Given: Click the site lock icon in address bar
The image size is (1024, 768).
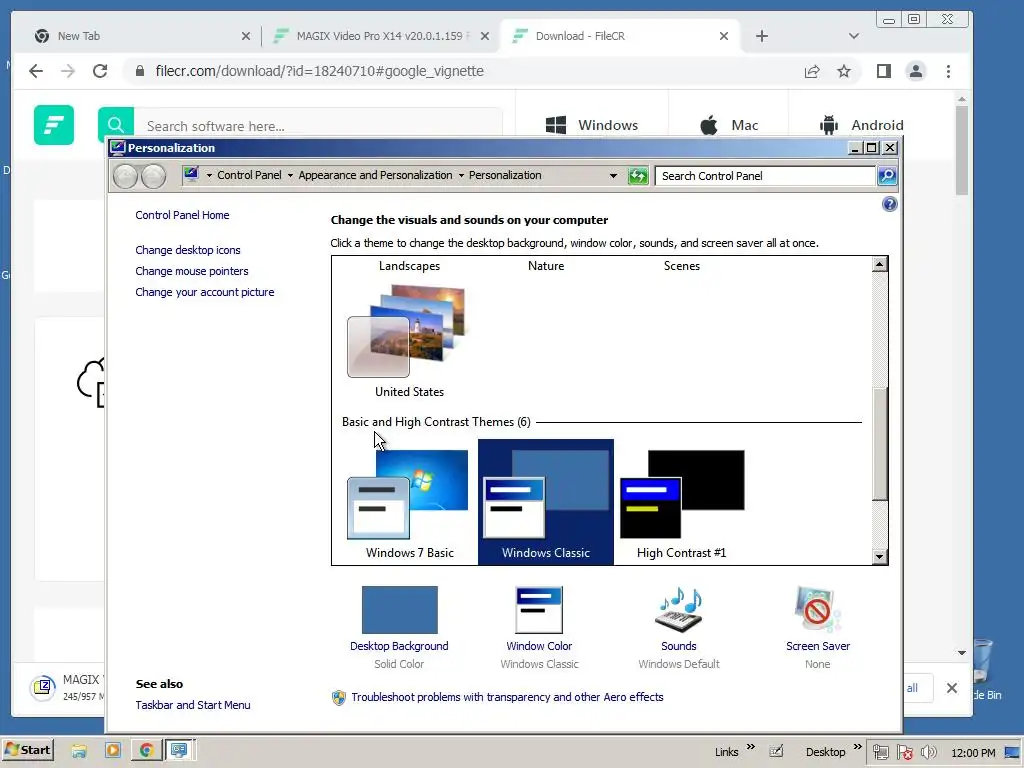Looking at the screenshot, I should click(140, 71).
